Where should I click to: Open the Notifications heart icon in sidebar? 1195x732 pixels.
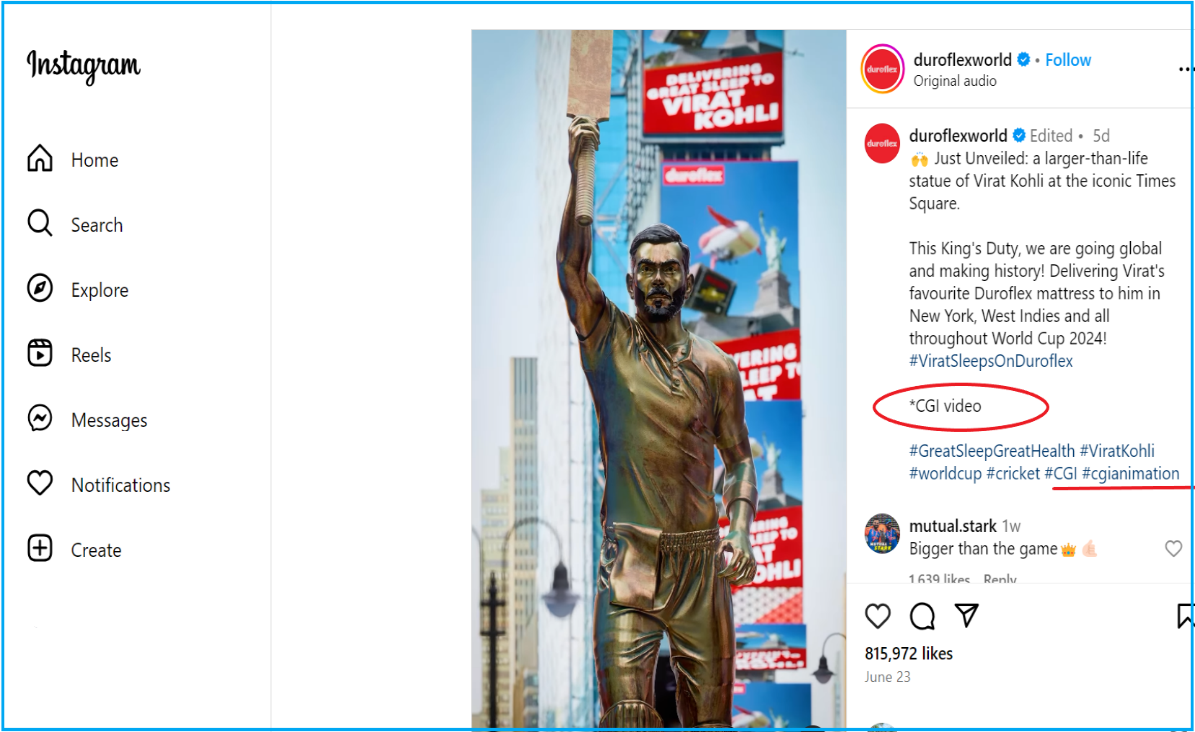click(40, 483)
